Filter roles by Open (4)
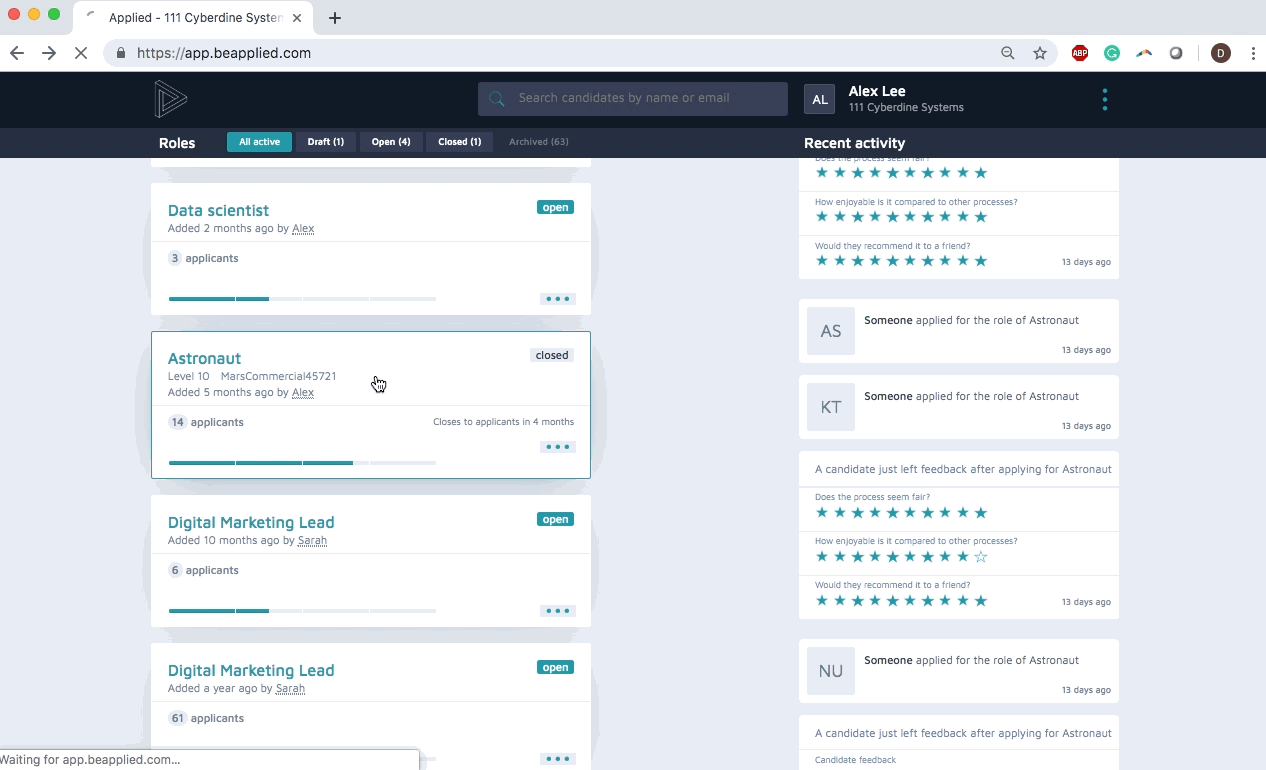 [x=391, y=142]
